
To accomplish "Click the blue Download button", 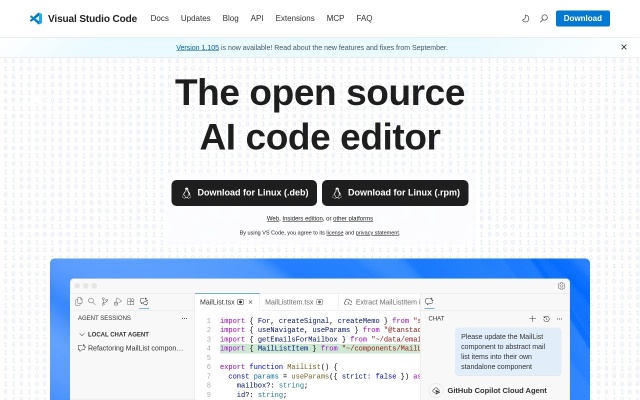I will (x=582, y=18).
